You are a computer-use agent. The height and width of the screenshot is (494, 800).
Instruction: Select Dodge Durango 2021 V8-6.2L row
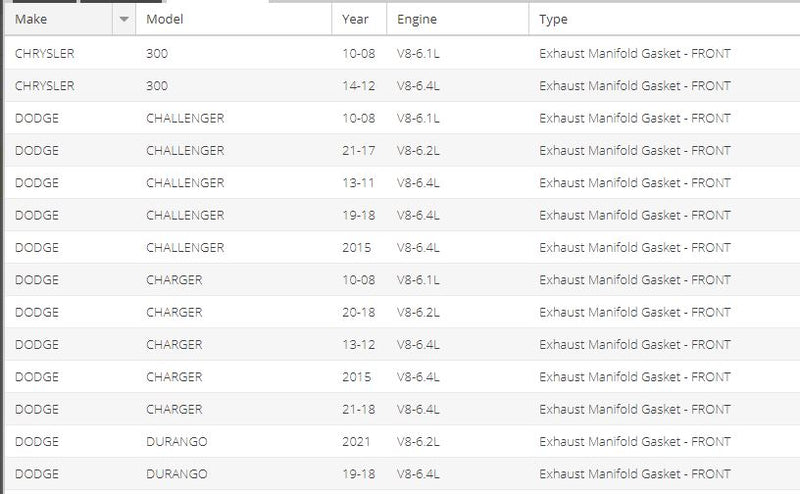(403, 441)
